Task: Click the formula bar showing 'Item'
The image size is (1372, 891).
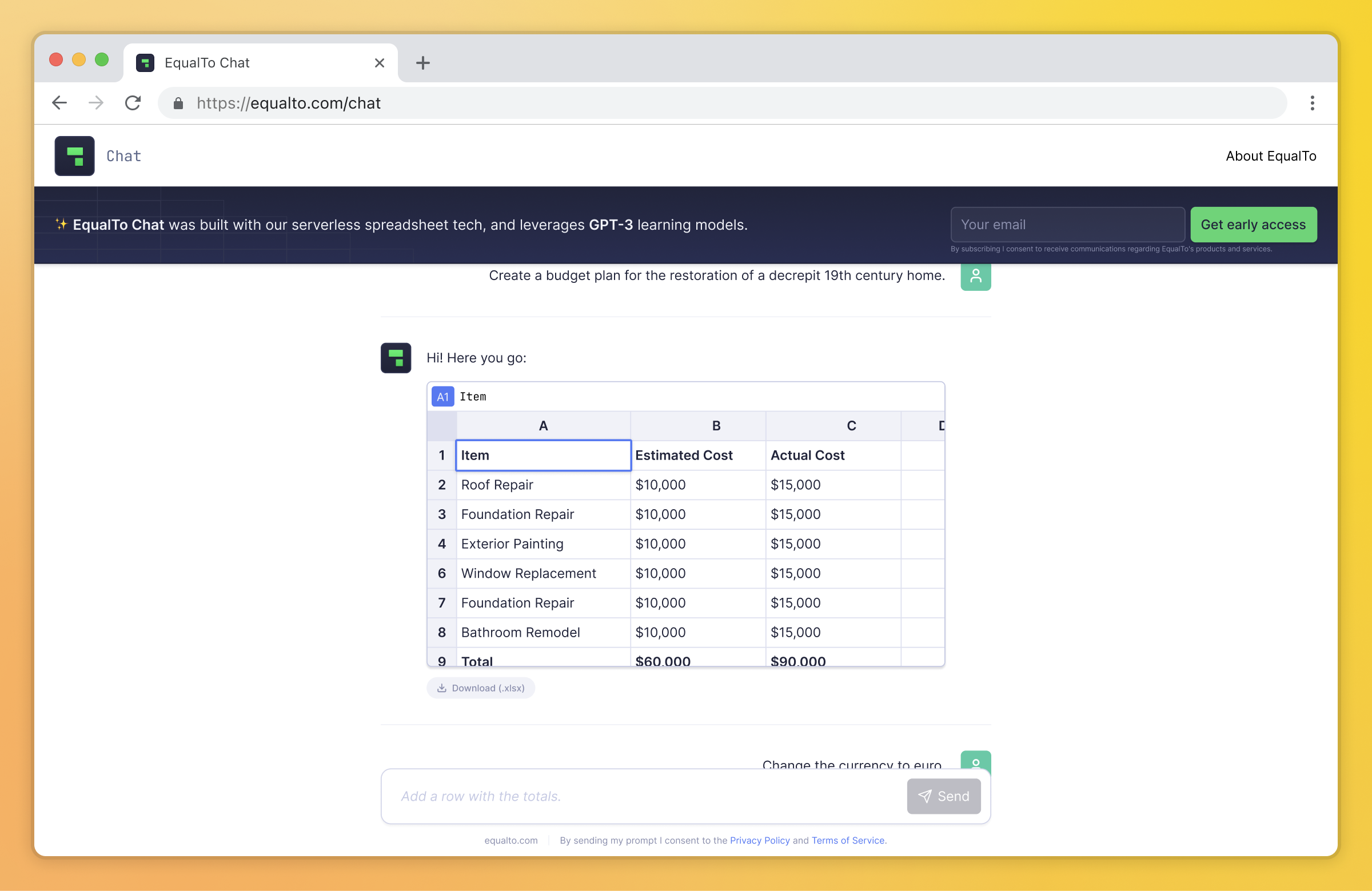Action: point(699,397)
